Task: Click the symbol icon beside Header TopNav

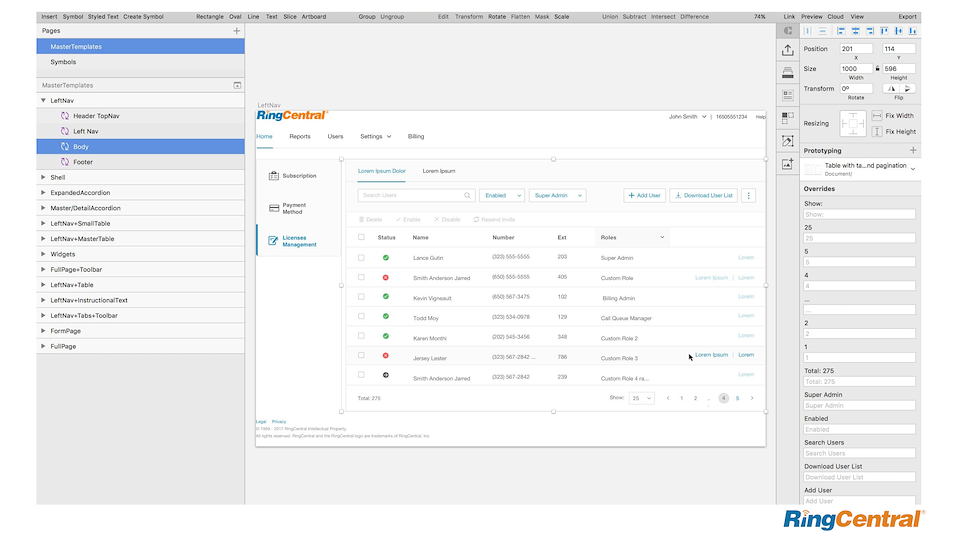Action: pos(65,116)
